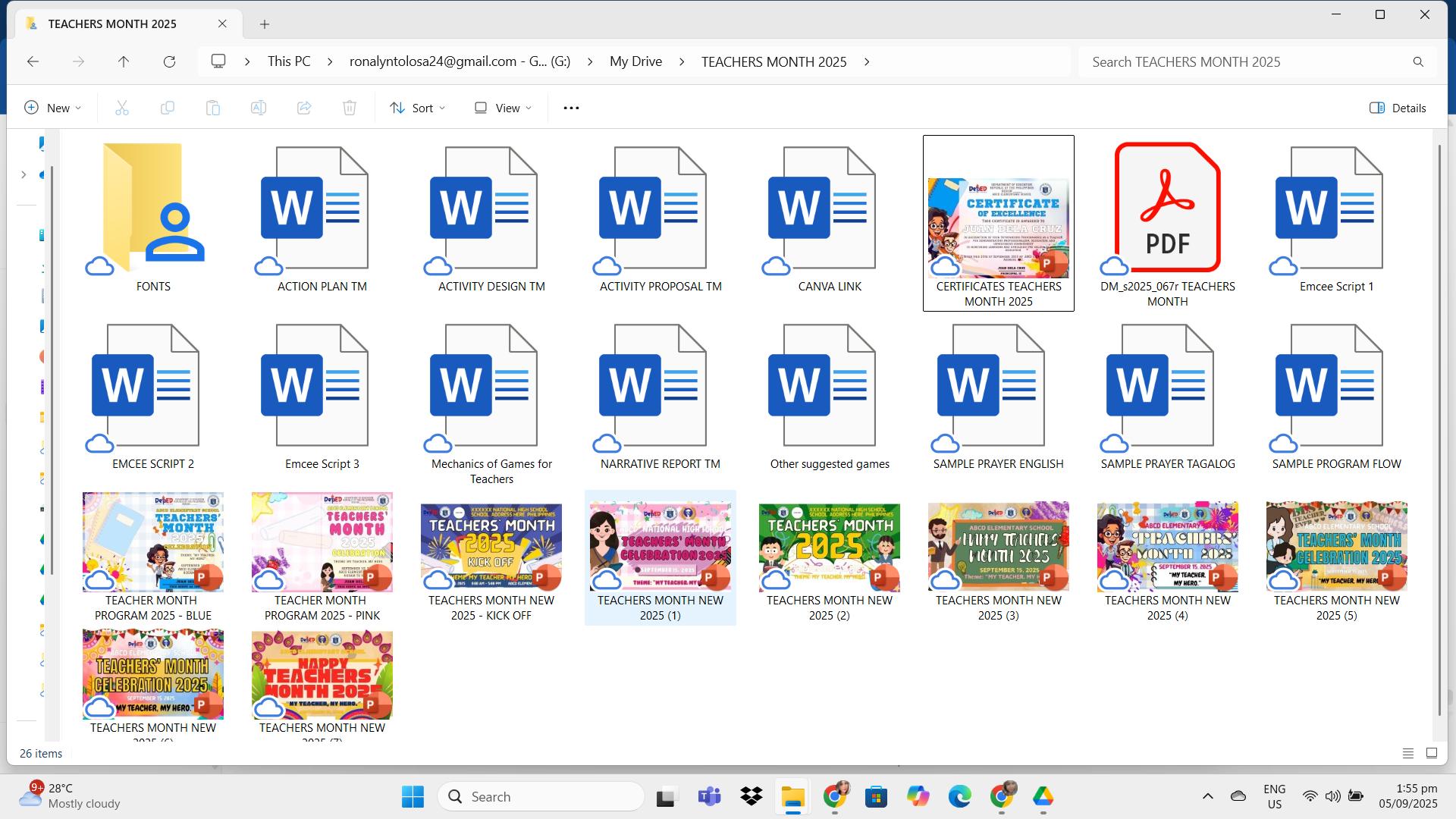This screenshot has width=1456, height=819.
Task: Open the Sort dropdown menu
Action: pyautogui.click(x=417, y=108)
